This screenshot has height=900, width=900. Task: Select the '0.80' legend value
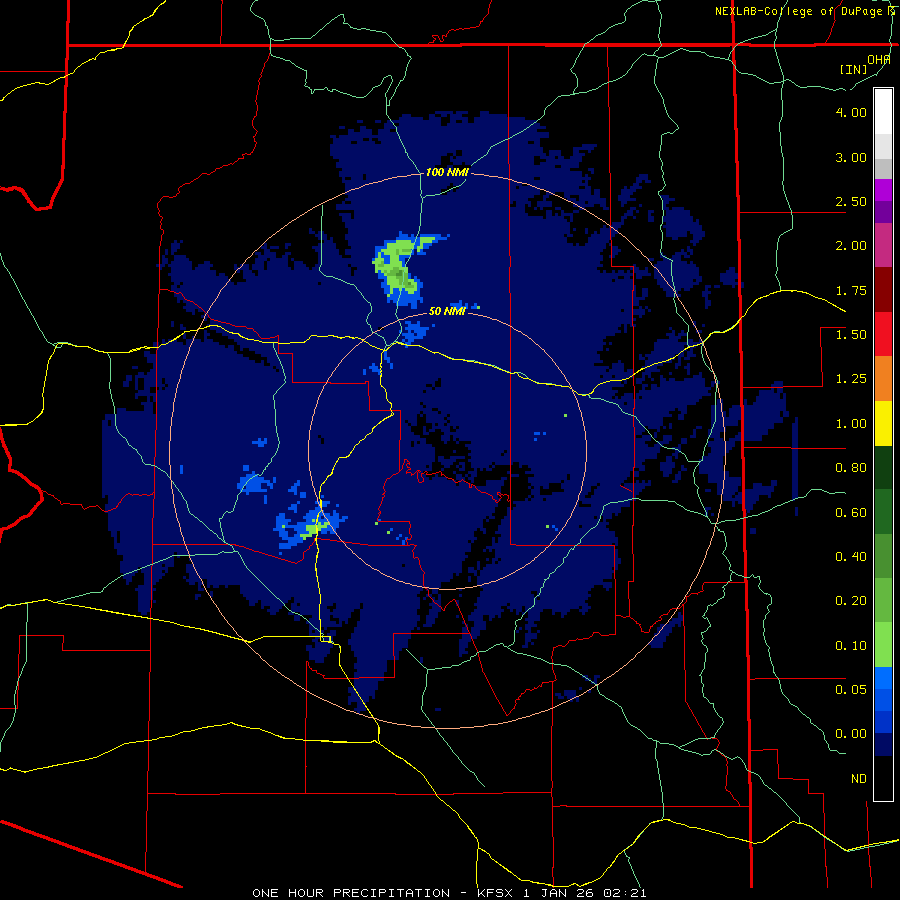(x=851, y=468)
